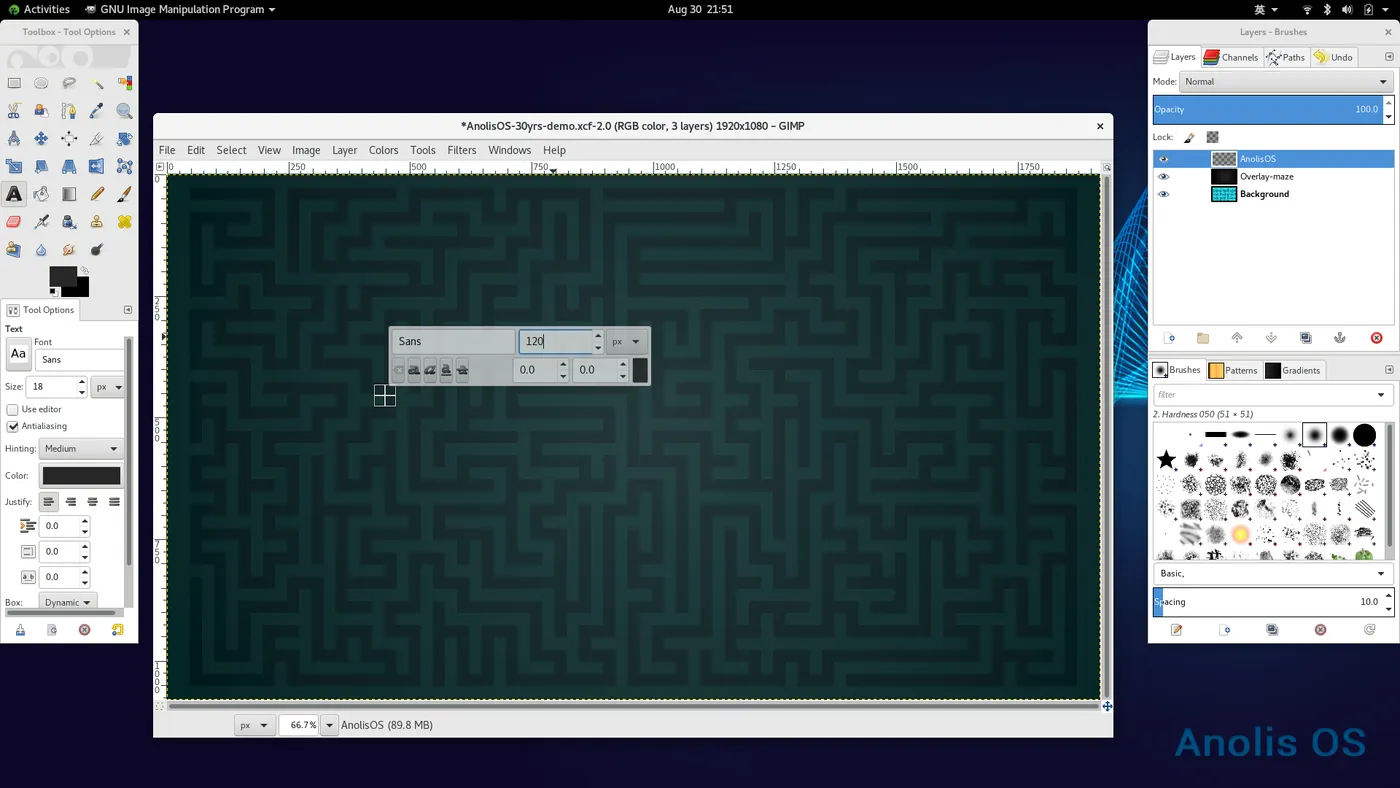Open the brush filter dropdown arrow
This screenshot has width=1400, height=788.
click(1381, 395)
